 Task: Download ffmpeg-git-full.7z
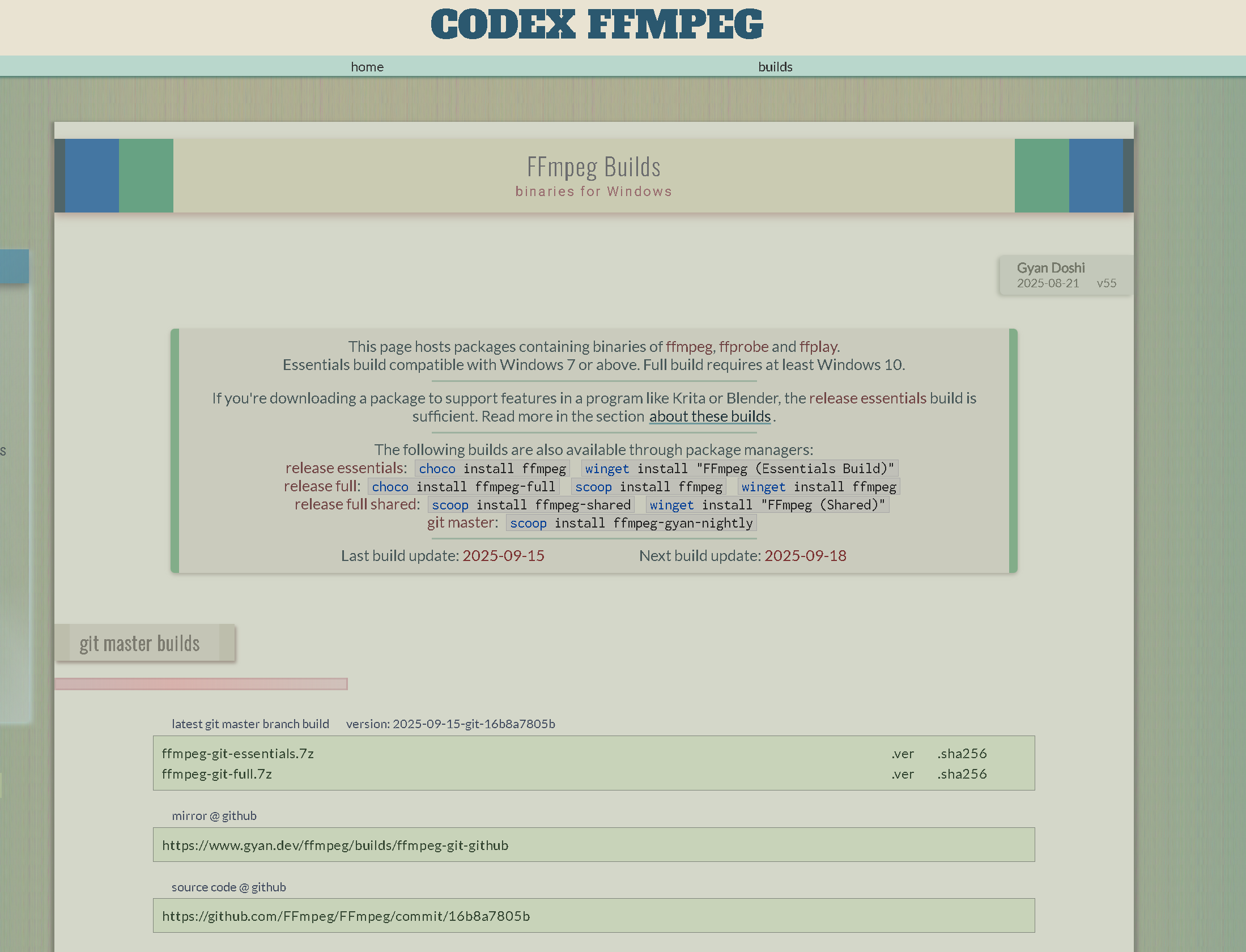(217, 774)
